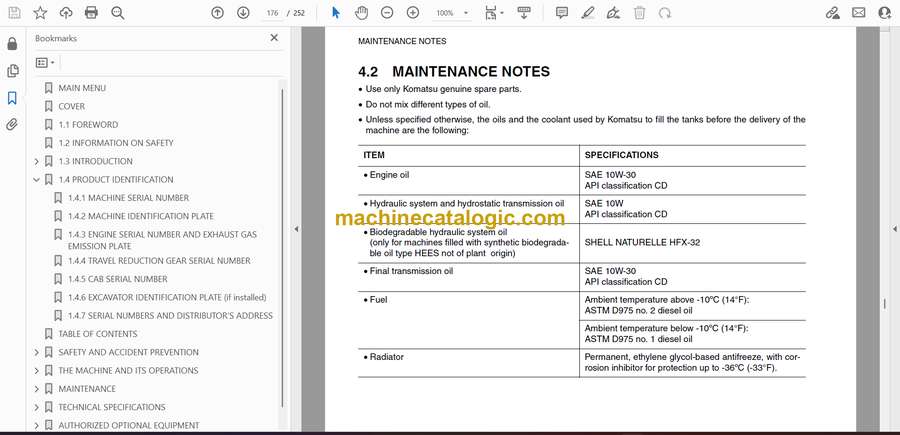Jump to the 1.1 FOREWORD bookmark

pos(88,125)
